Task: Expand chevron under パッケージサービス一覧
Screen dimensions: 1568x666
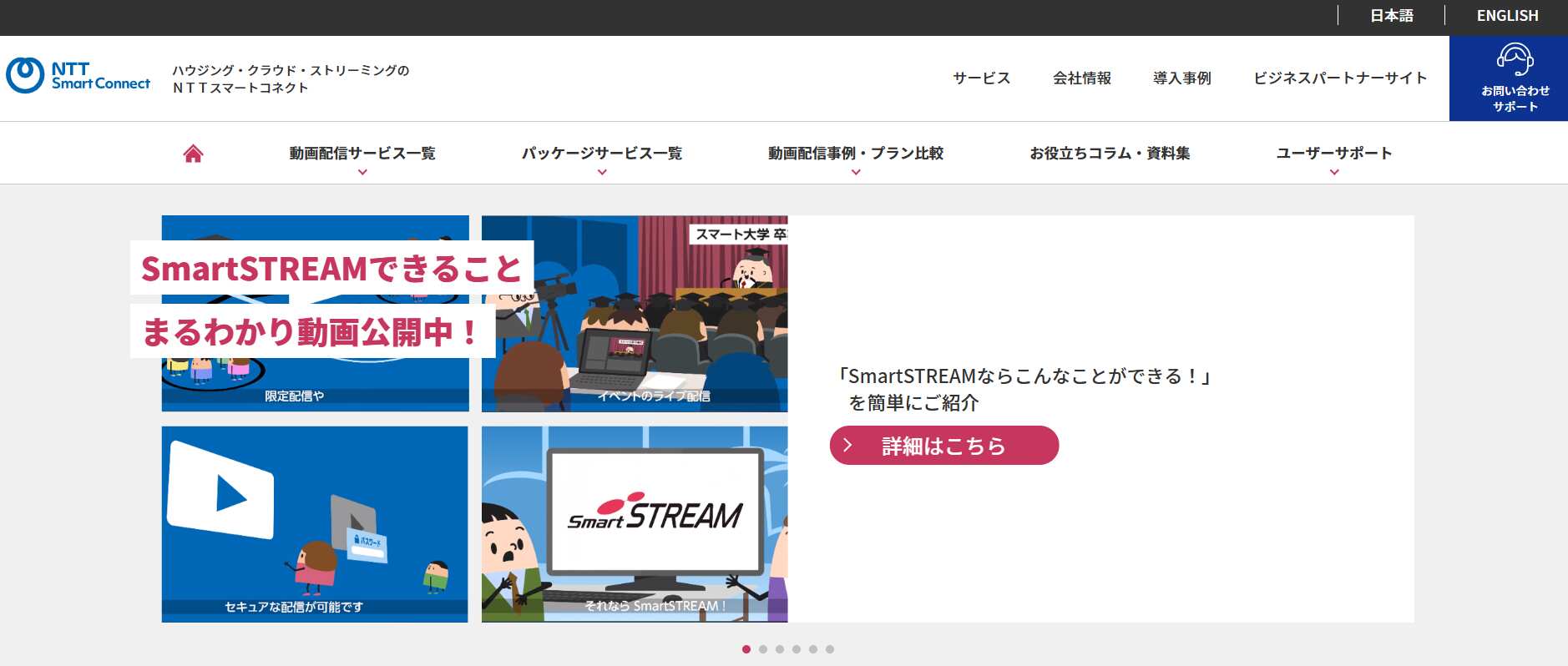Action: point(602,172)
